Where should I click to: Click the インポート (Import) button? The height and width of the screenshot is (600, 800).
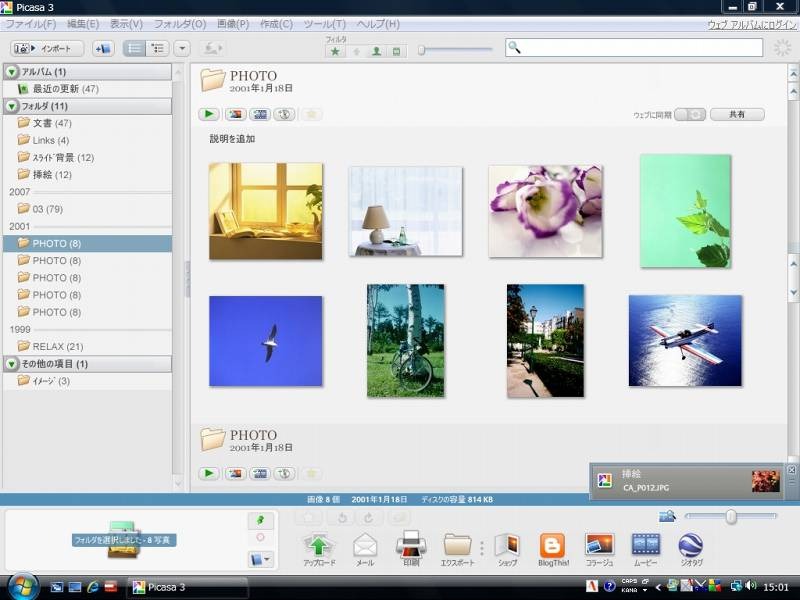tap(47, 48)
